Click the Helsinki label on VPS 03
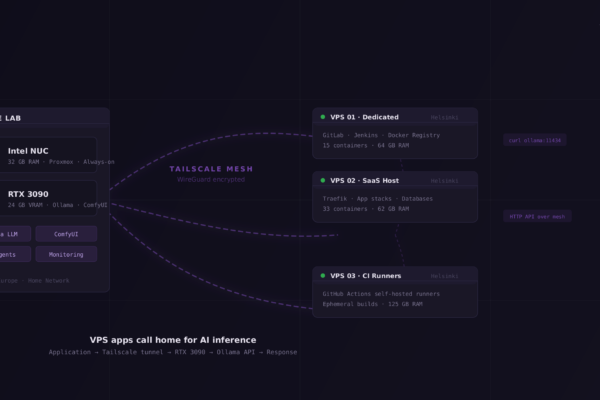 pos(444,276)
